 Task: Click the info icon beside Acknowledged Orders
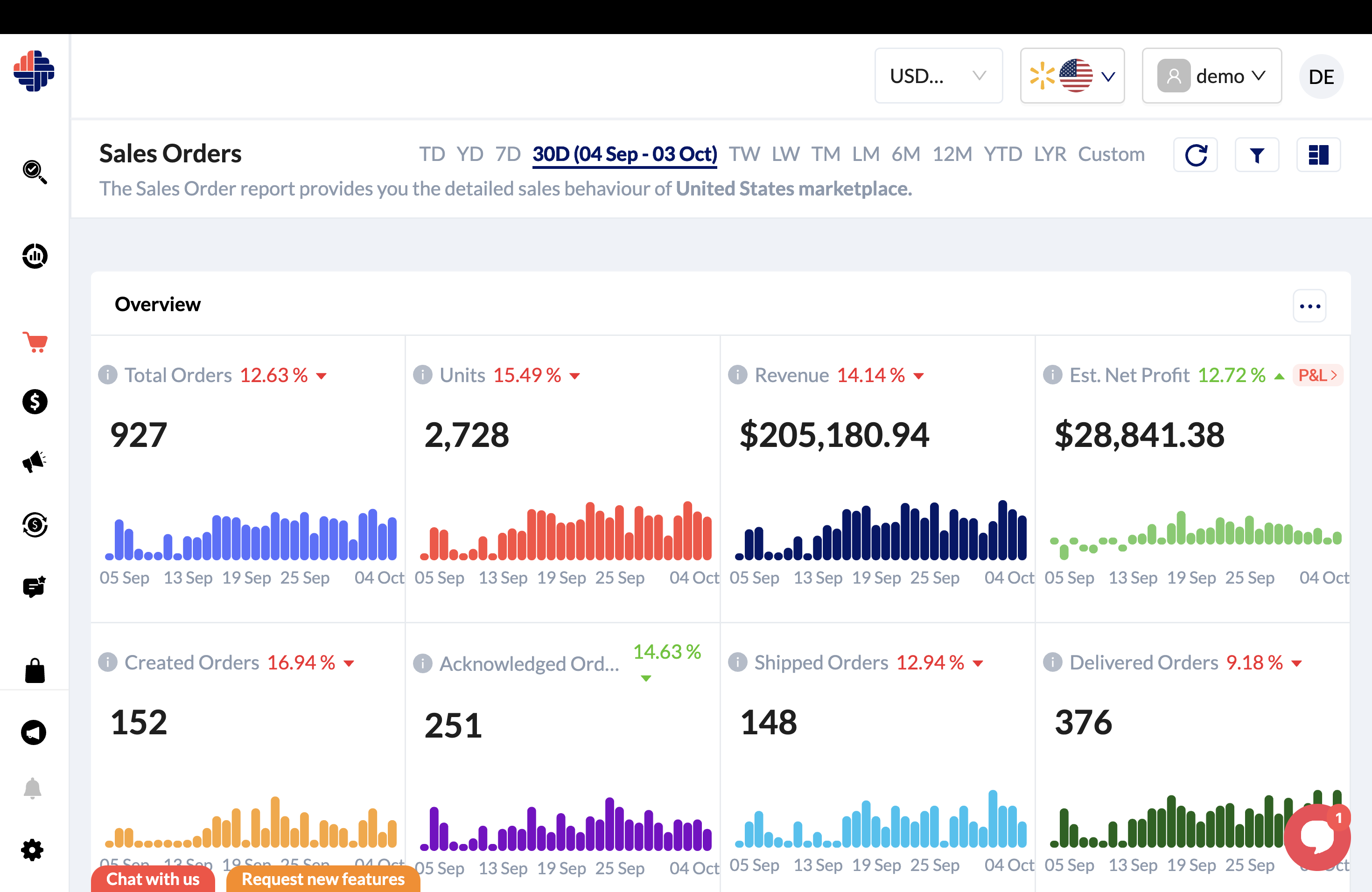coord(422,664)
